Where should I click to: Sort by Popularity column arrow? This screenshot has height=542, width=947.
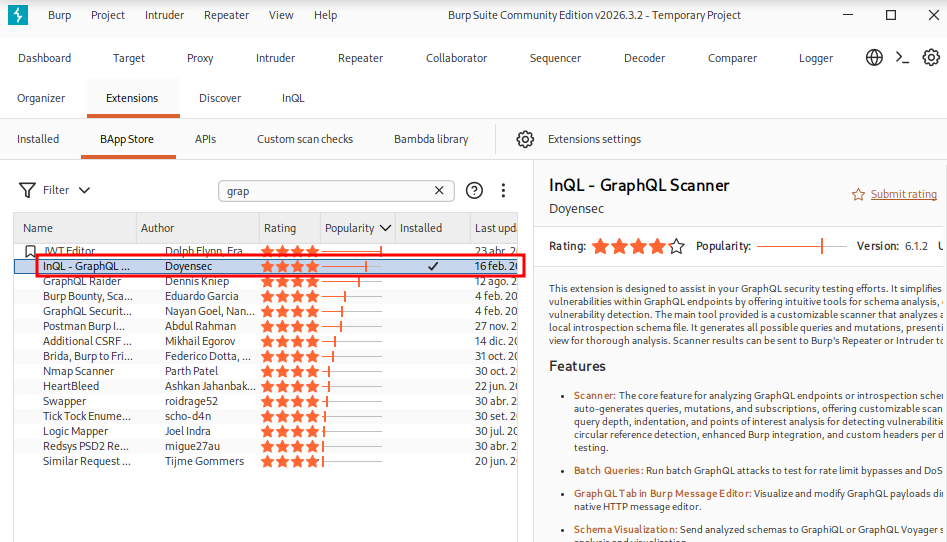tap(385, 228)
